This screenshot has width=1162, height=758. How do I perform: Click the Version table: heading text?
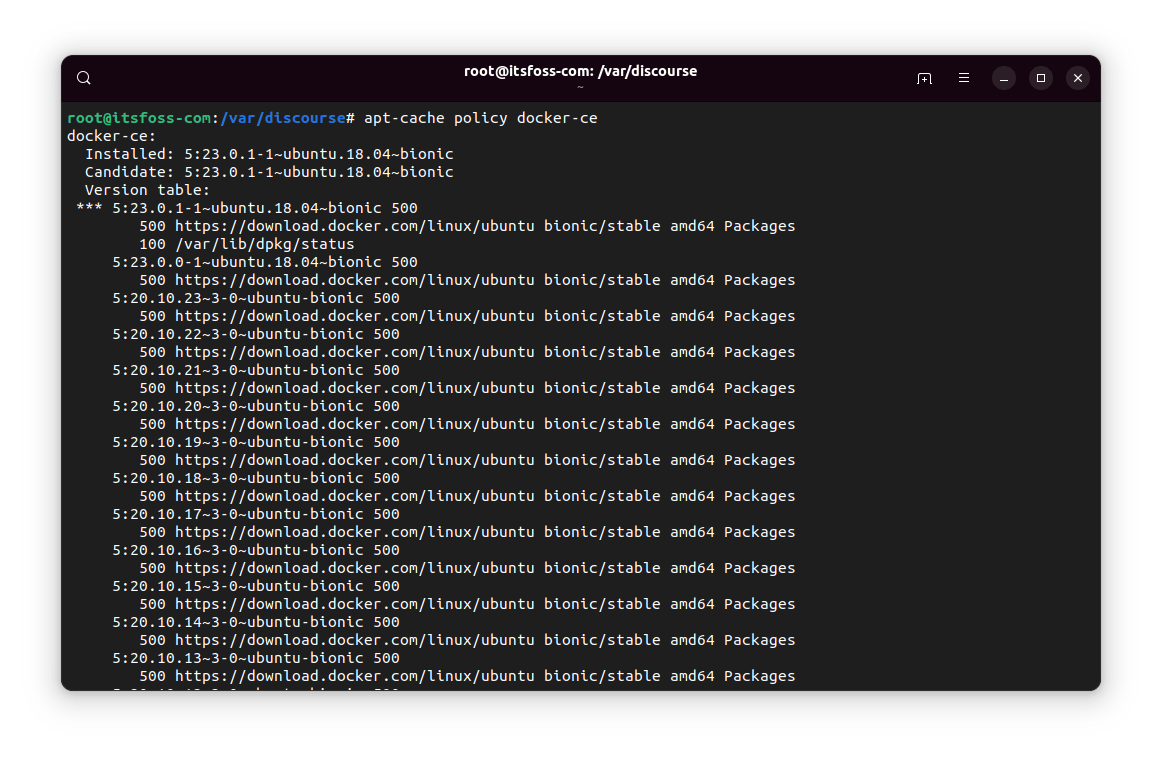pyautogui.click(x=147, y=190)
